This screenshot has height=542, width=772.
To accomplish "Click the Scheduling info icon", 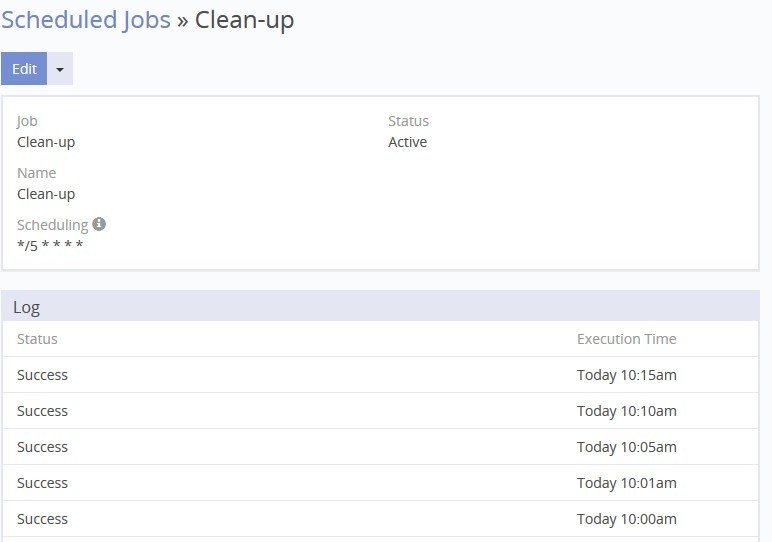I will tap(99, 224).
